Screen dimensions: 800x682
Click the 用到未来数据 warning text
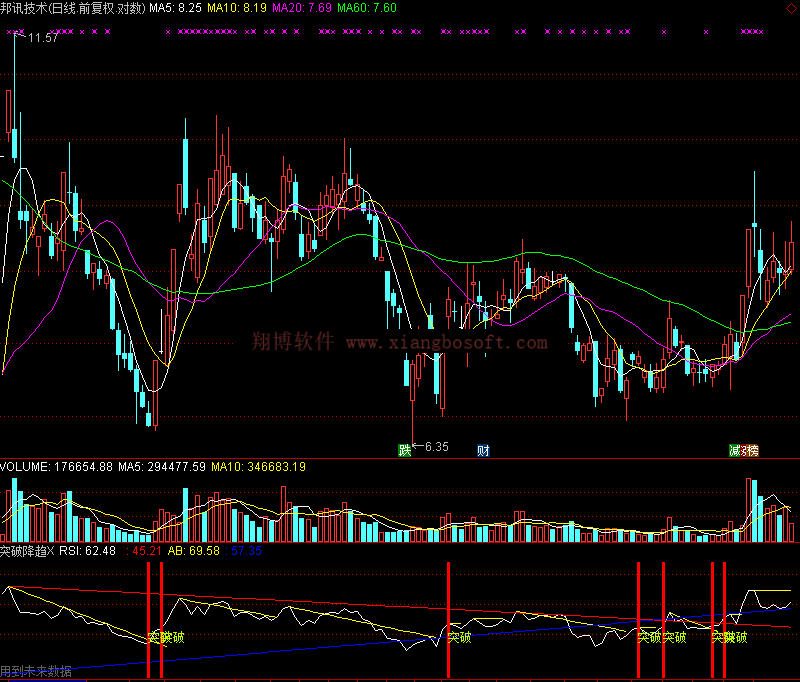pos(36,672)
